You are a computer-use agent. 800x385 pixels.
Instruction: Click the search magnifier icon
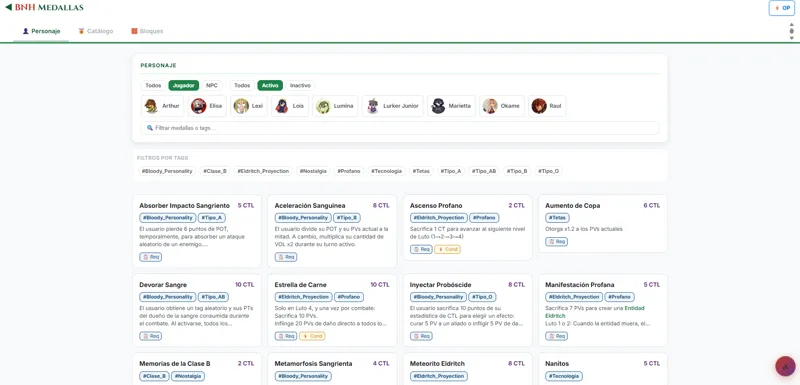click(150, 128)
